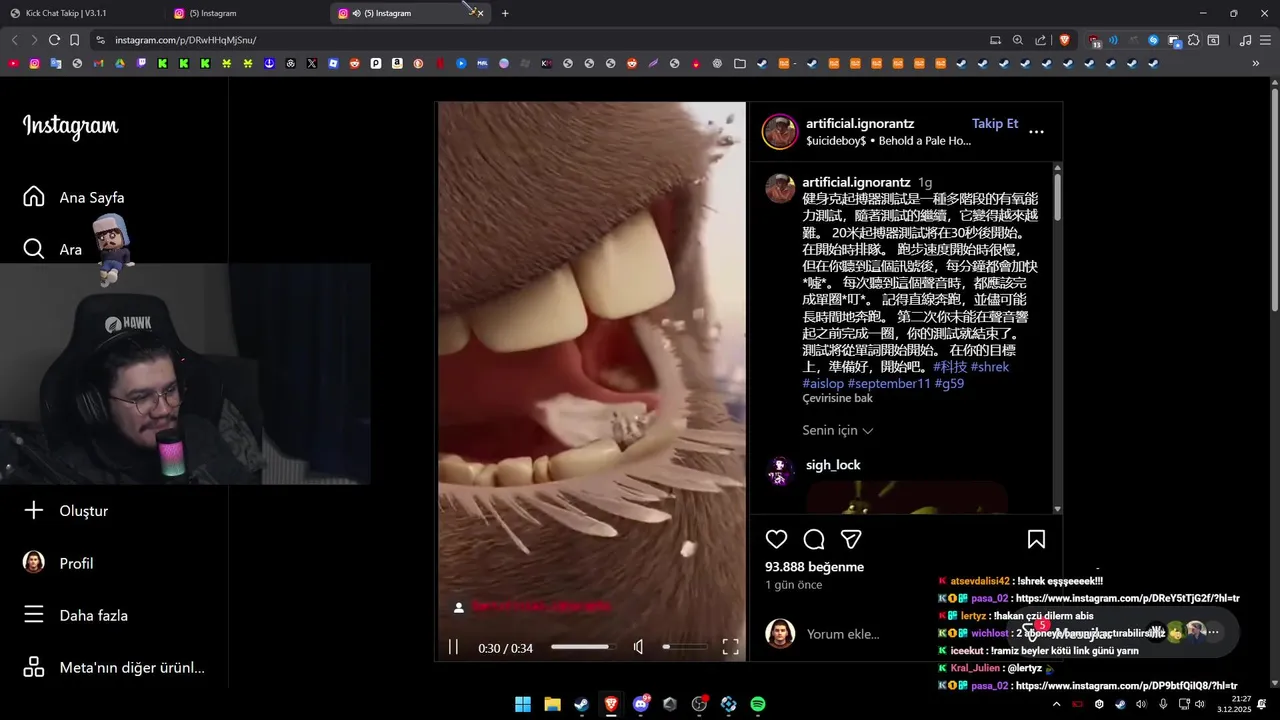
Task: Switch to the Kick Chat Takip tab
Action: 82,13
